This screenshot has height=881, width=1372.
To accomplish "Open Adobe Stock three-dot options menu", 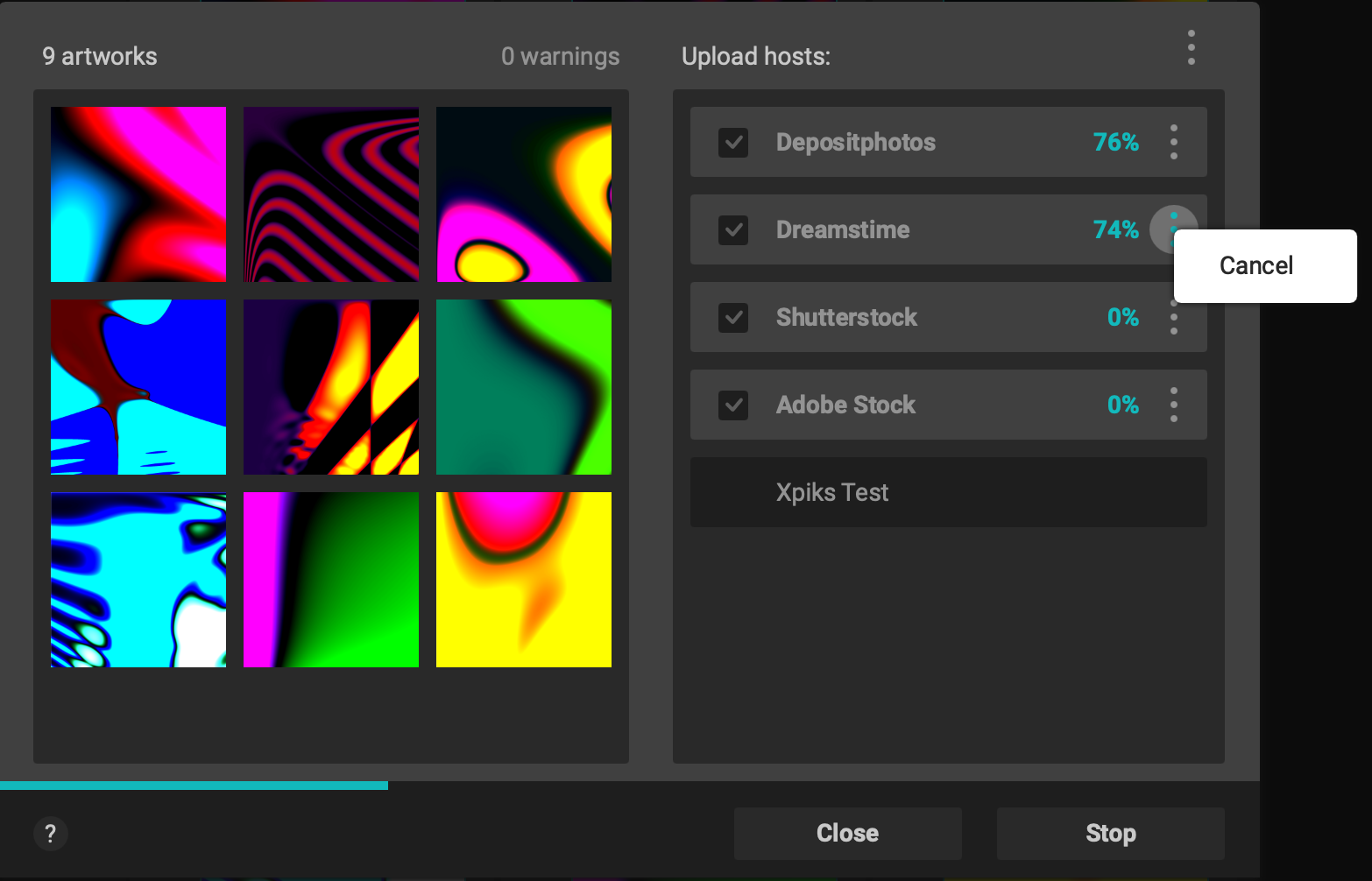I will tap(1173, 405).
